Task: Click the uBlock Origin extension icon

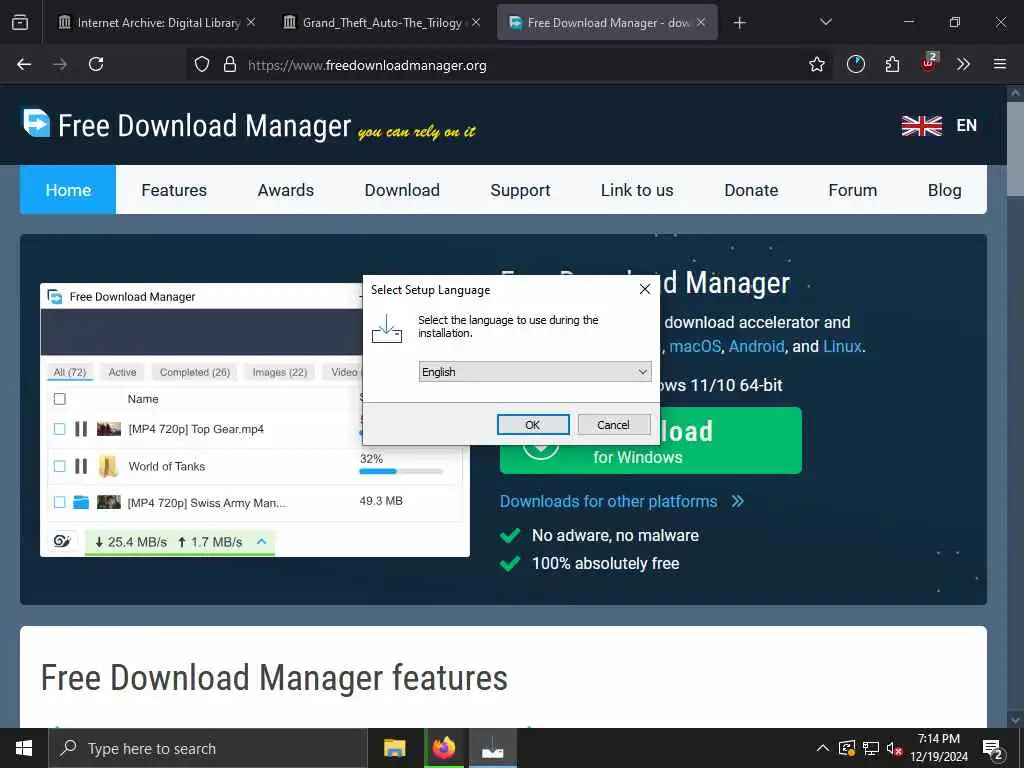Action: click(928, 63)
